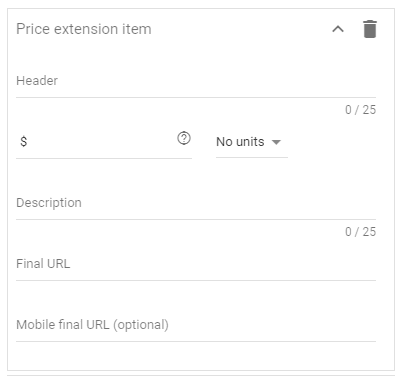Open the No units dropdown
The height and width of the screenshot is (376, 406).
tap(252, 142)
